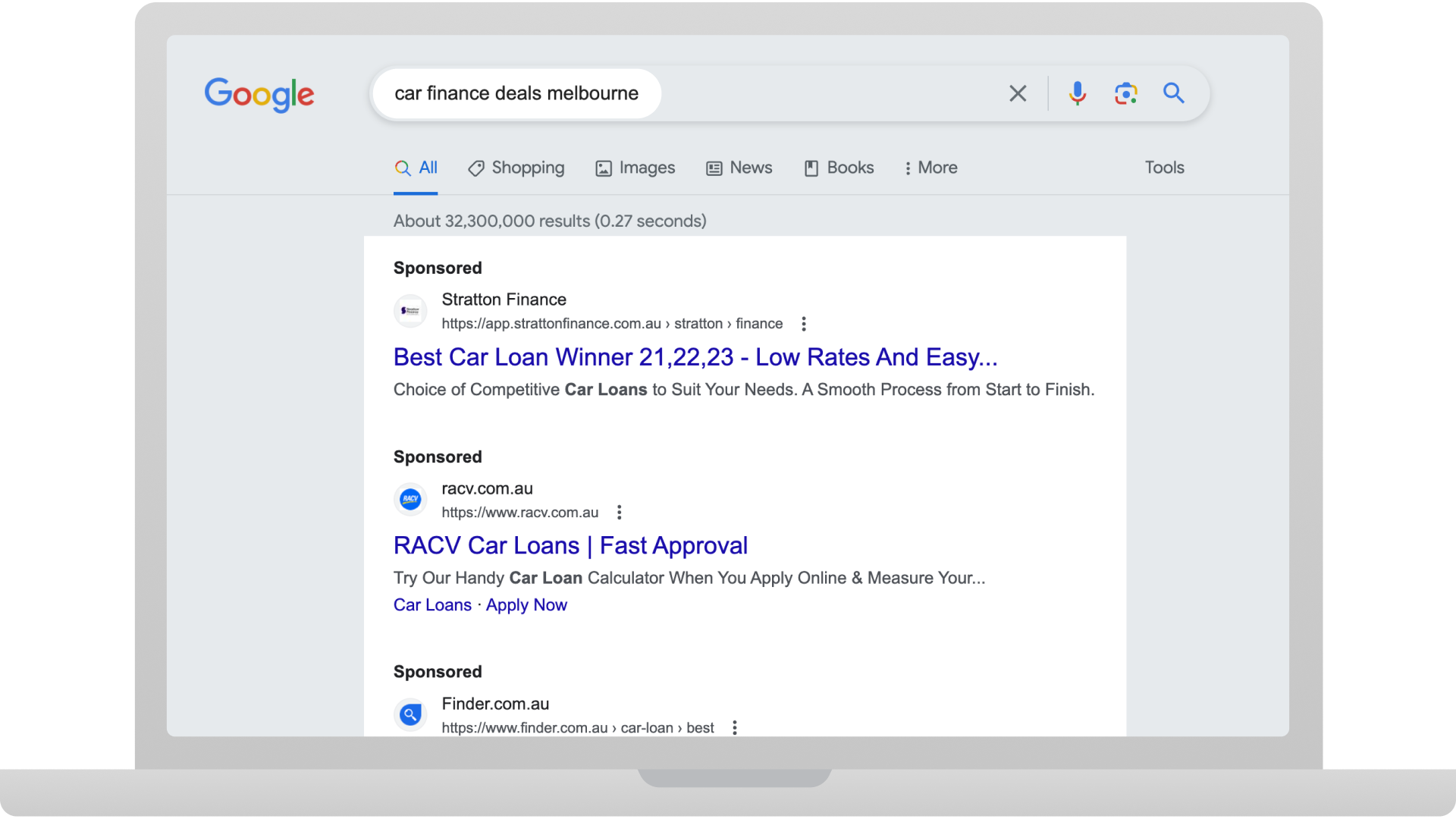Click the Finder.com.au favicon

[410, 714]
